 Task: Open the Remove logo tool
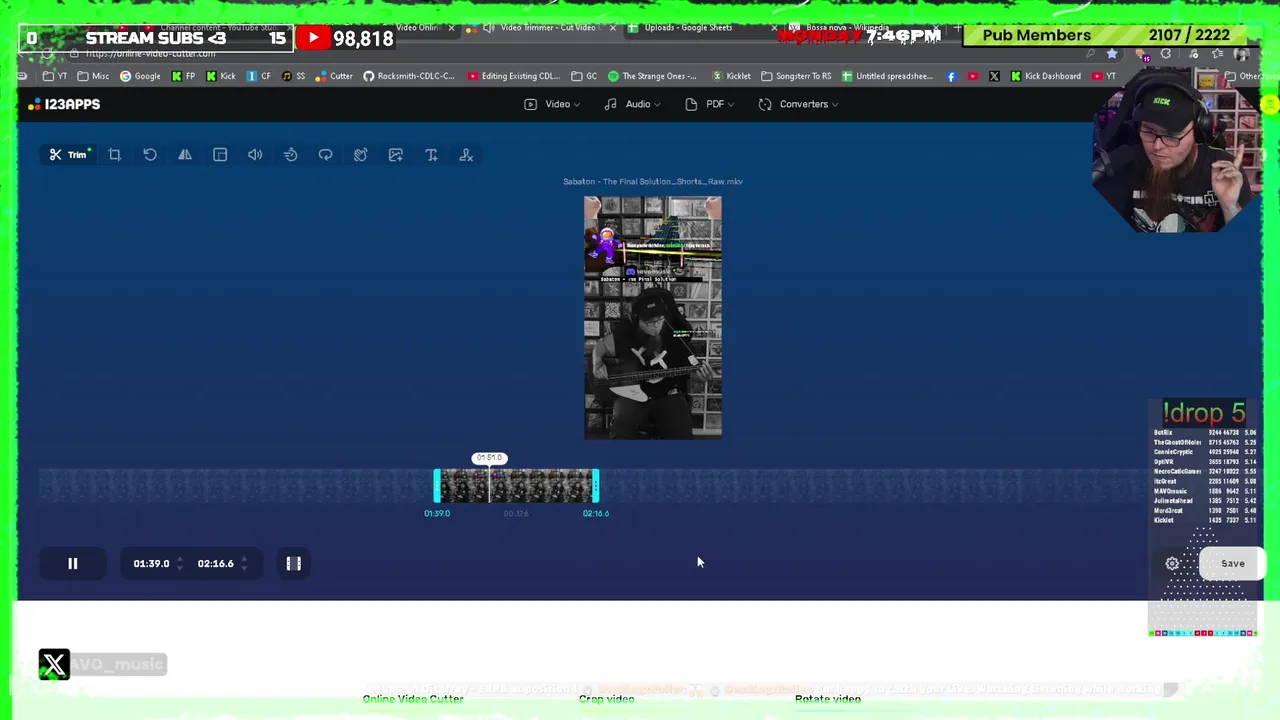pos(466,155)
